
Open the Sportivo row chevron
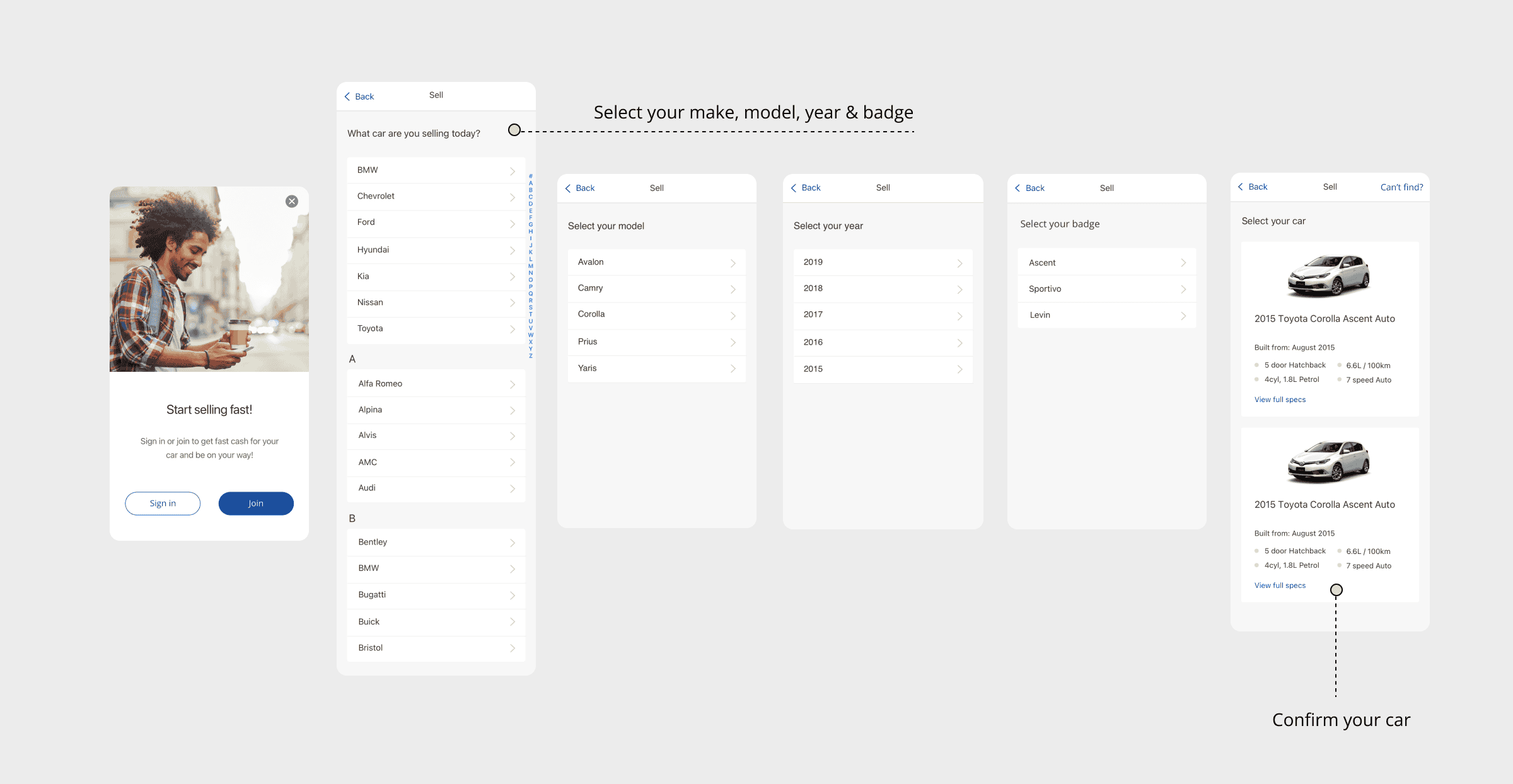1183,289
